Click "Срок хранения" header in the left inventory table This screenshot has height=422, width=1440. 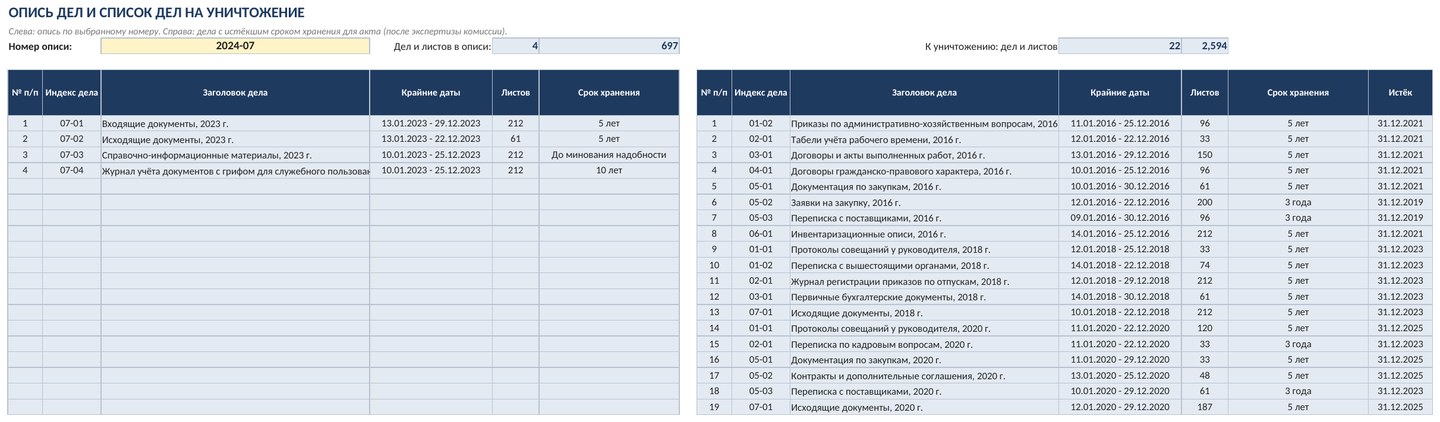609,92
